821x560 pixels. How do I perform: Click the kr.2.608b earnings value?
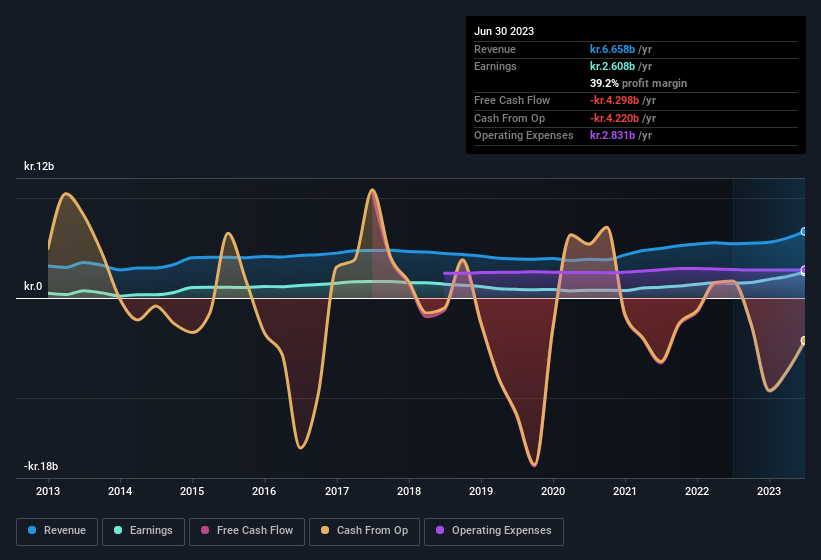click(x=612, y=66)
